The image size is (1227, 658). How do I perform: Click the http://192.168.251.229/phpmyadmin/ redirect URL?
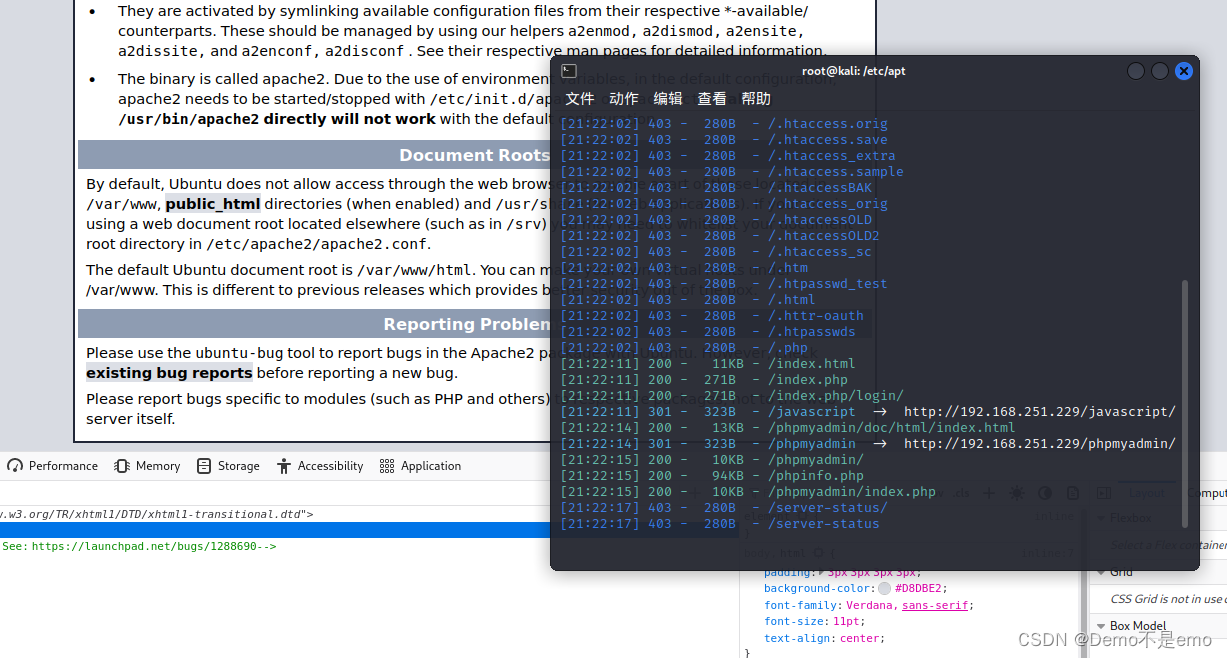coord(1040,444)
